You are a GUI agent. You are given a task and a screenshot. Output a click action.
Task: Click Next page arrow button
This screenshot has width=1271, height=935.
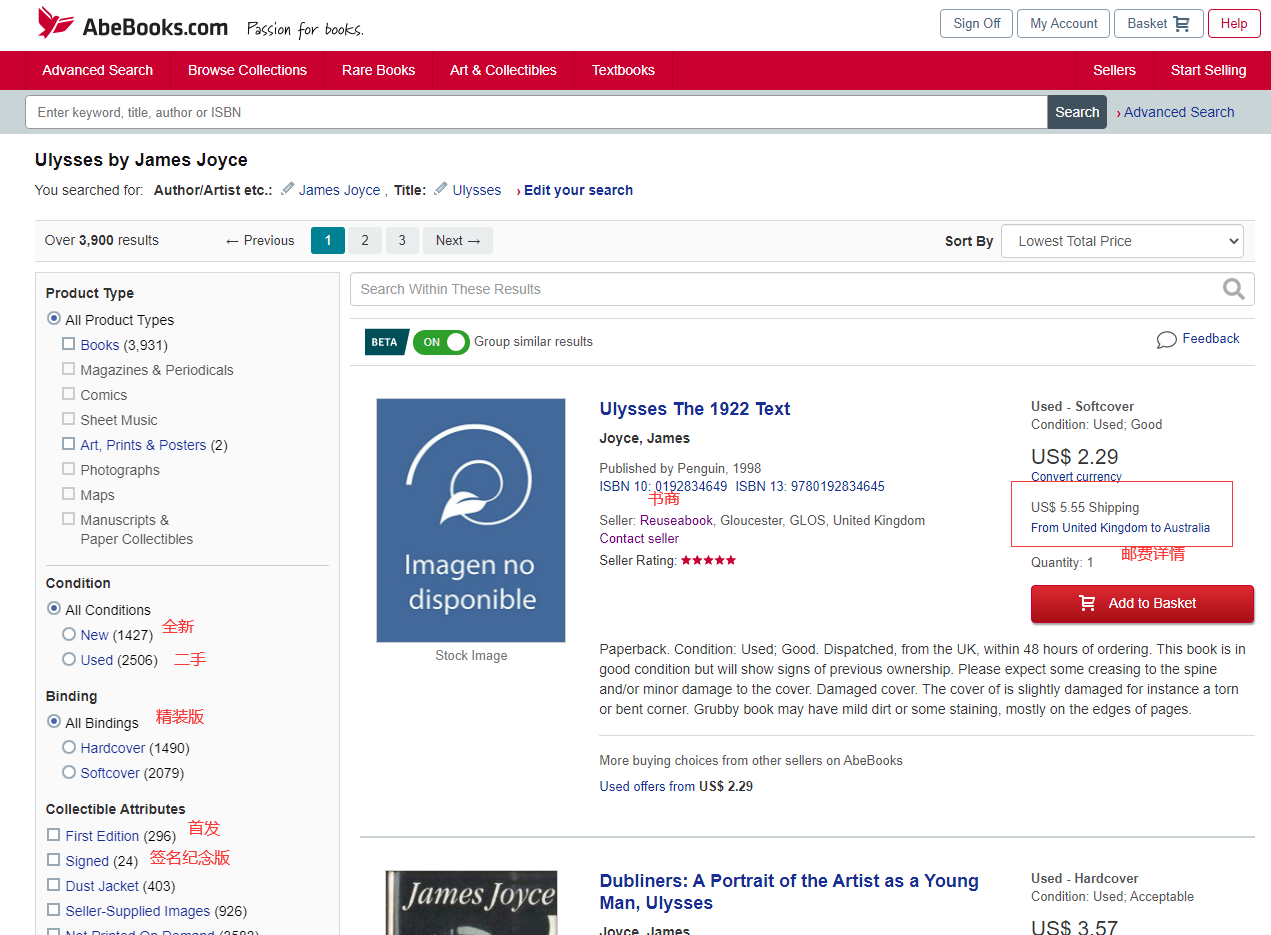tap(458, 240)
